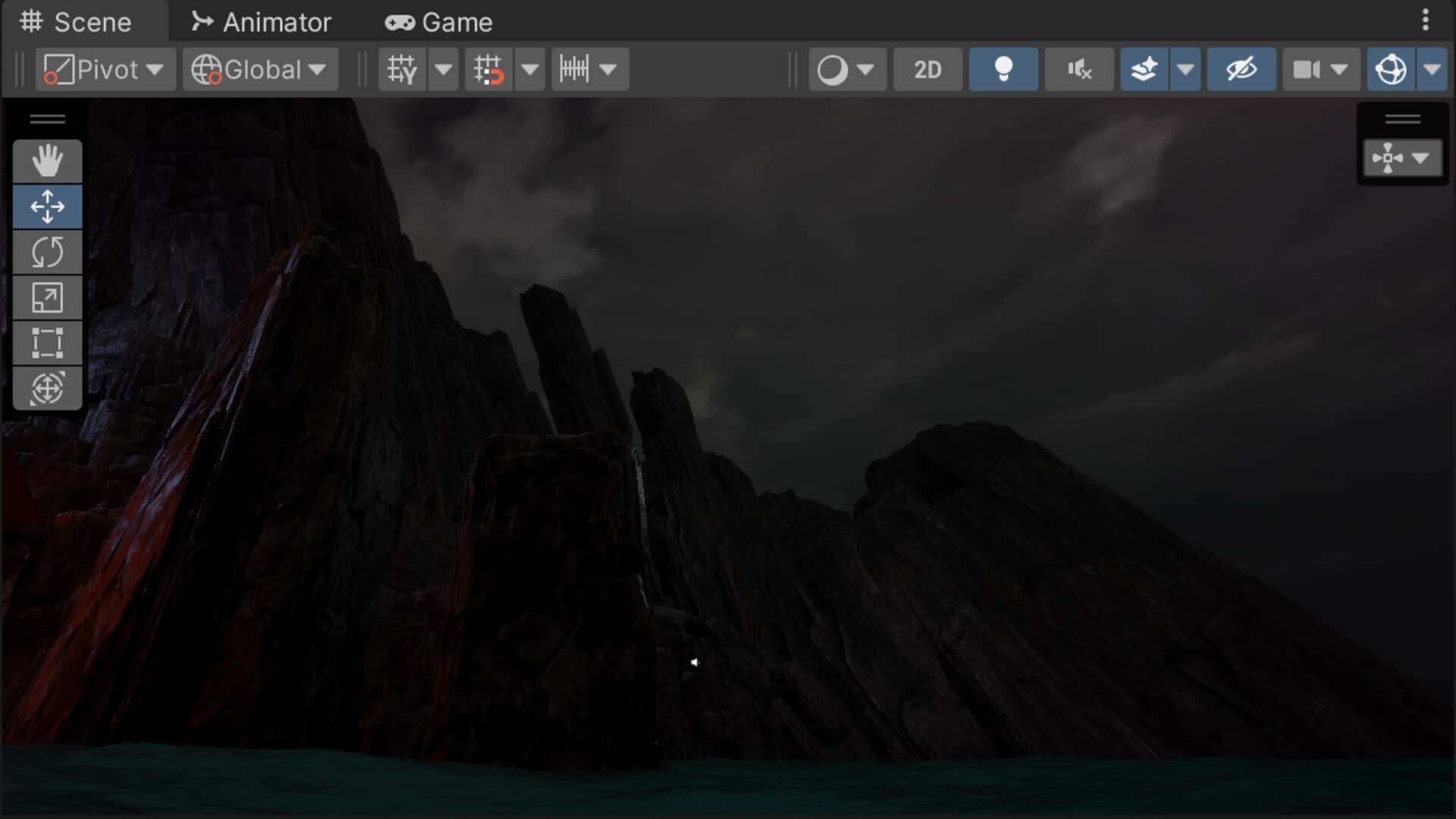Viewport: 1456px width, 819px height.
Task: Click the audio source gizmo in scene
Action: pyautogui.click(x=694, y=662)
